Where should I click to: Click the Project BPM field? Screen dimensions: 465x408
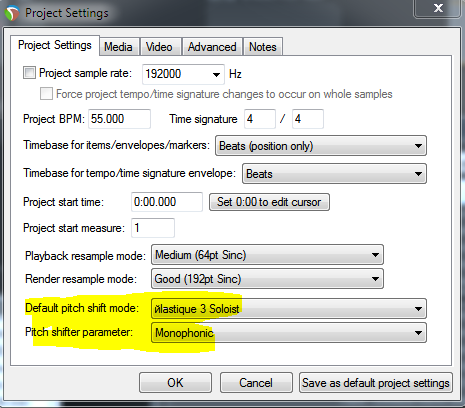click(119, 119)
